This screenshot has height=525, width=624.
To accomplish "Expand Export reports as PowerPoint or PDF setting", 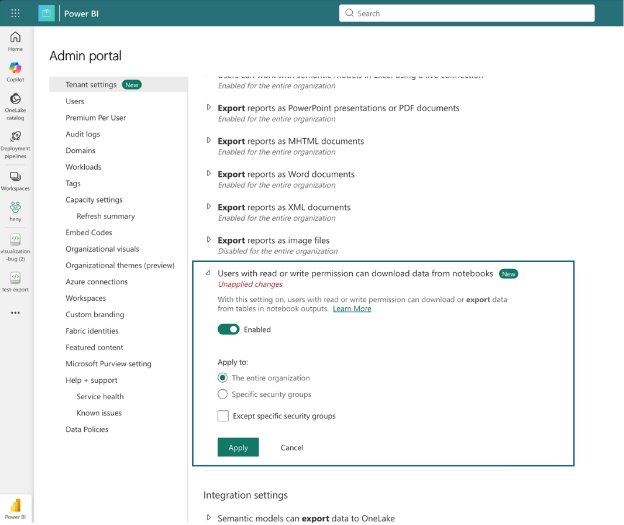I will coord(209,107).
